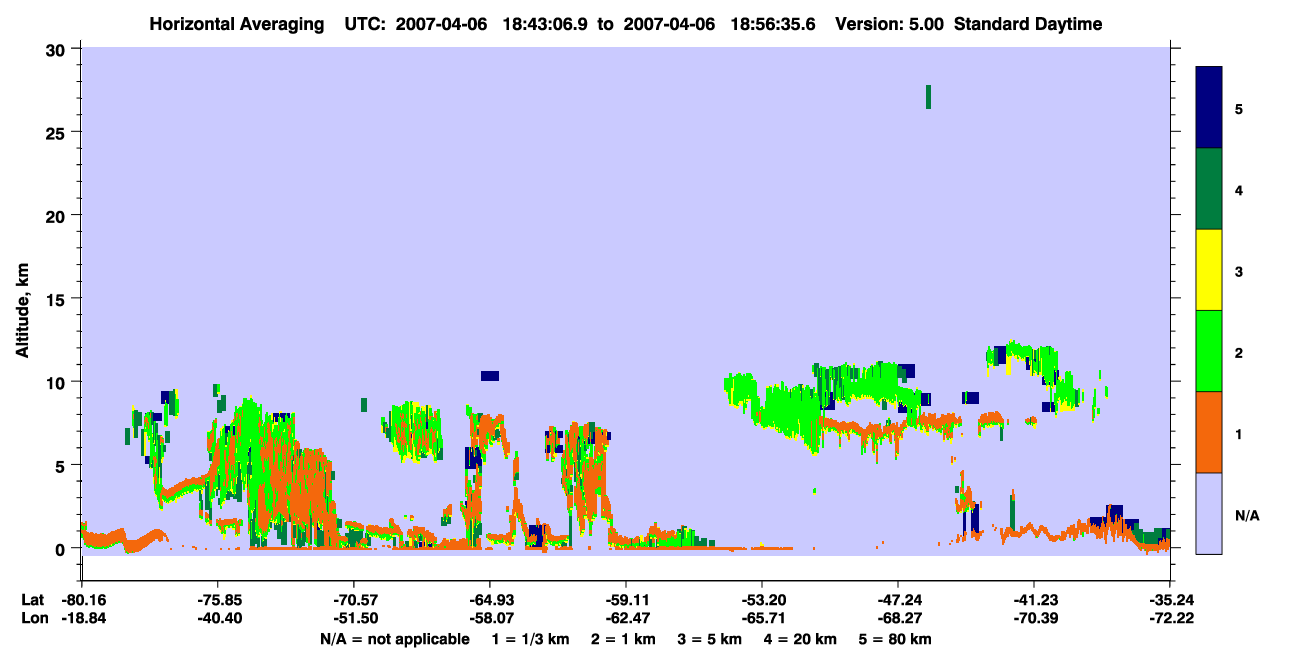The image size is (1300, 667).
Task: Click the longitude value -51.50
Action: [x=354, y=619]
